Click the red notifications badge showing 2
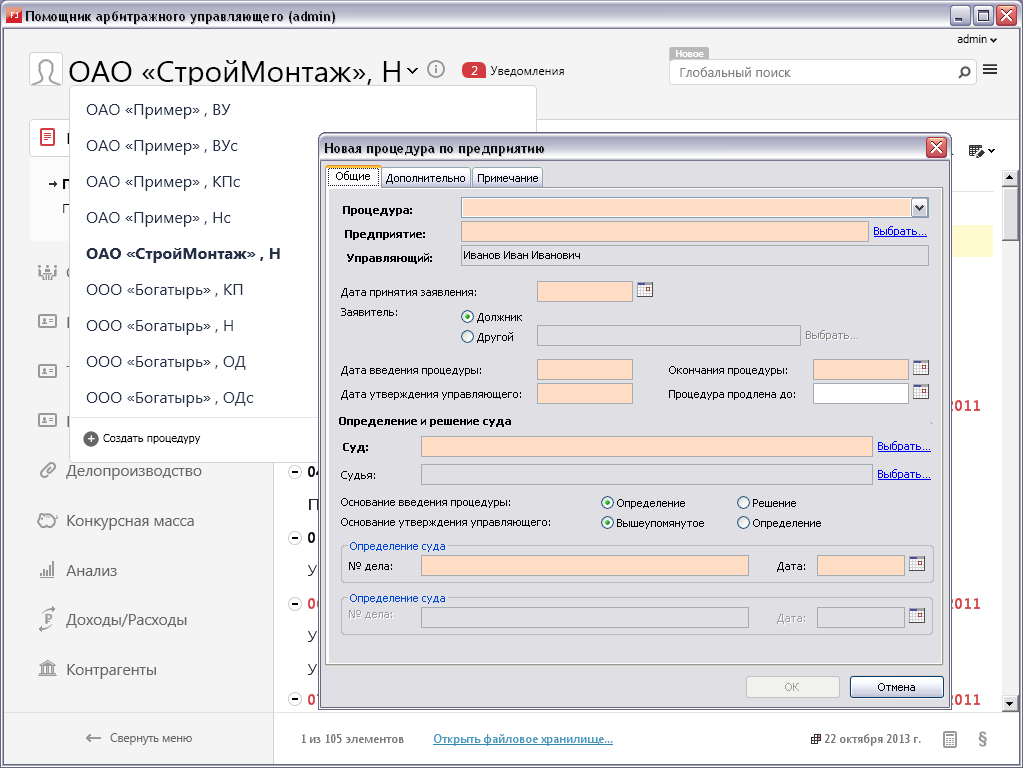The image size is (1023, 768). coord(474,70)
